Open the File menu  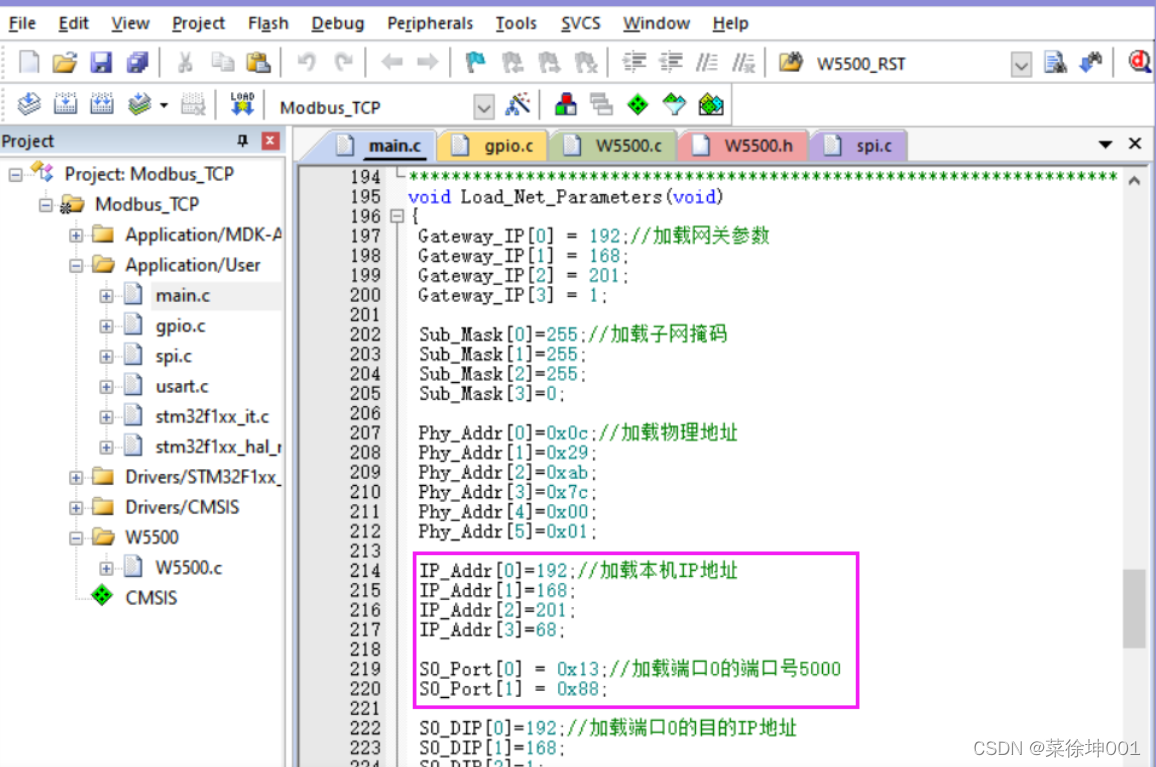pos(22,24)
